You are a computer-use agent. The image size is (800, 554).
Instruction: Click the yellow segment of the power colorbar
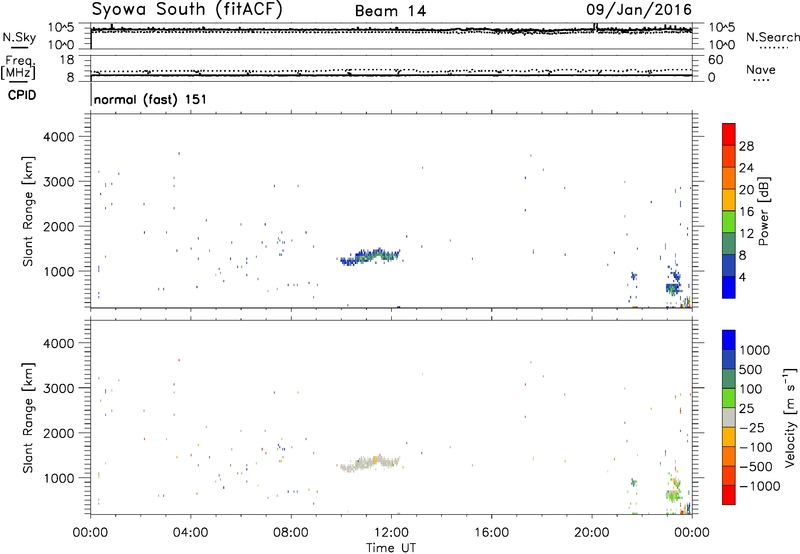click(x=729, y=199)
